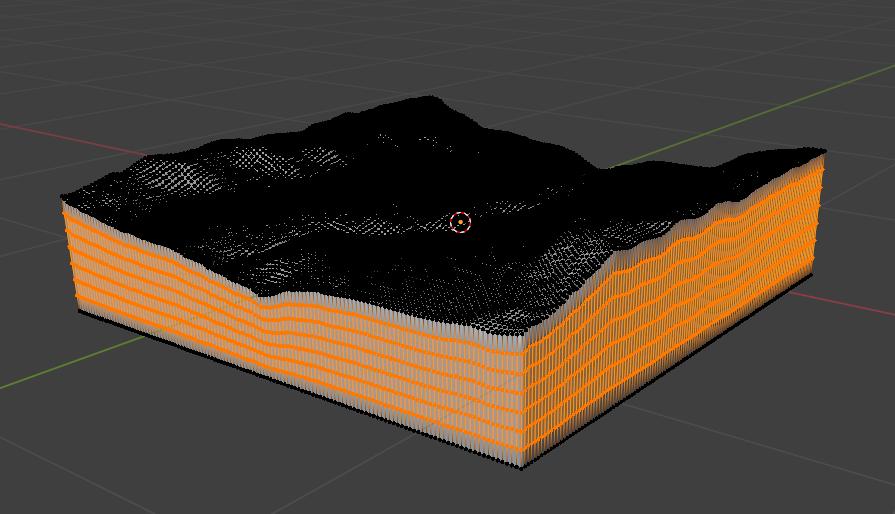The width and height of the screenshot is (895, 514).
Task: Click the front bottom corner of terrain block
Action: 522,466
